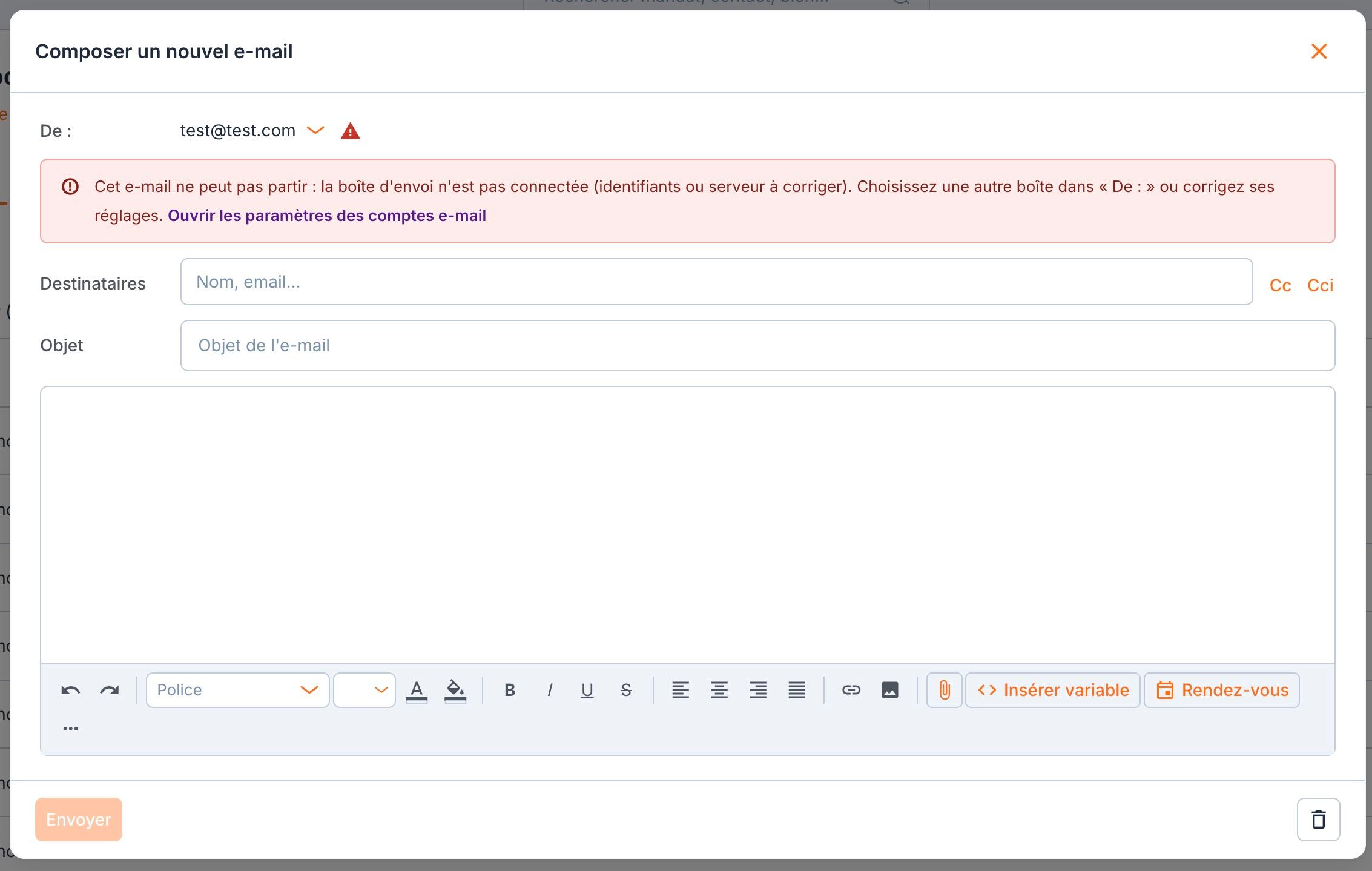Open the text color picker

(x=417, y=691)
